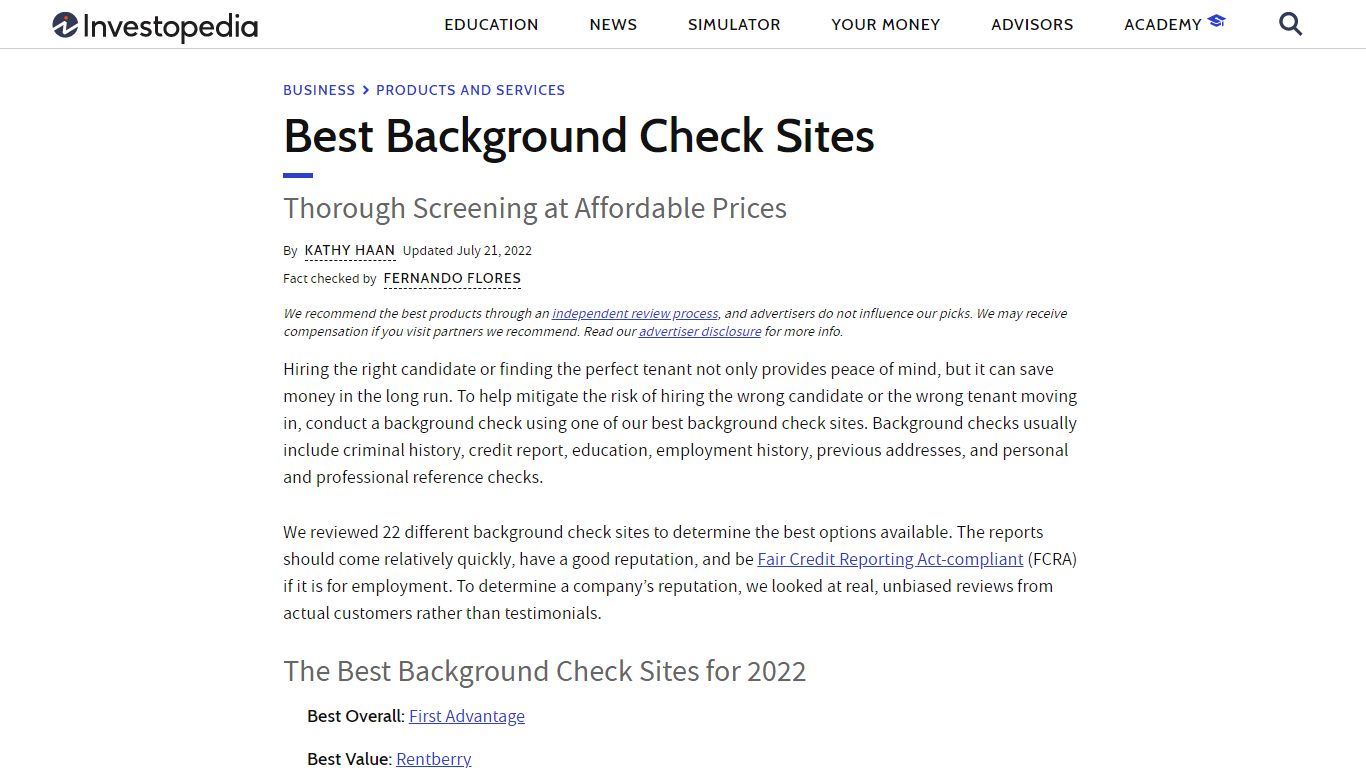Screen dimensions: 1366x768
Task: Click the breadcrumb chevron after Business
Action: (366, 90)
